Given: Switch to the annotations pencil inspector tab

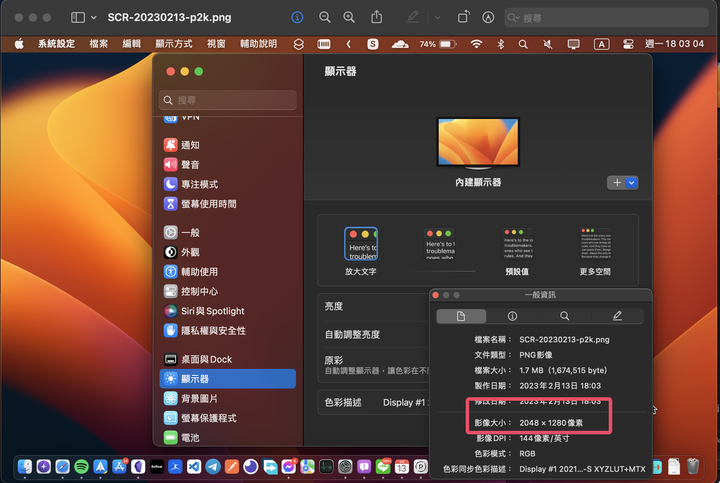Looking at the screenshot, I should click(x=618, y=316).
